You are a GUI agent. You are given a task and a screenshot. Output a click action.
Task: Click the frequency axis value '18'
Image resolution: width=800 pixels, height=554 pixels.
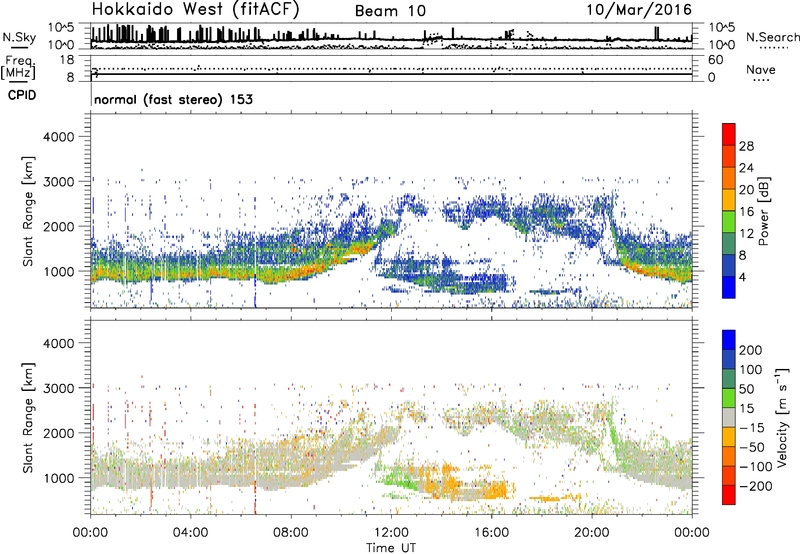67,60
